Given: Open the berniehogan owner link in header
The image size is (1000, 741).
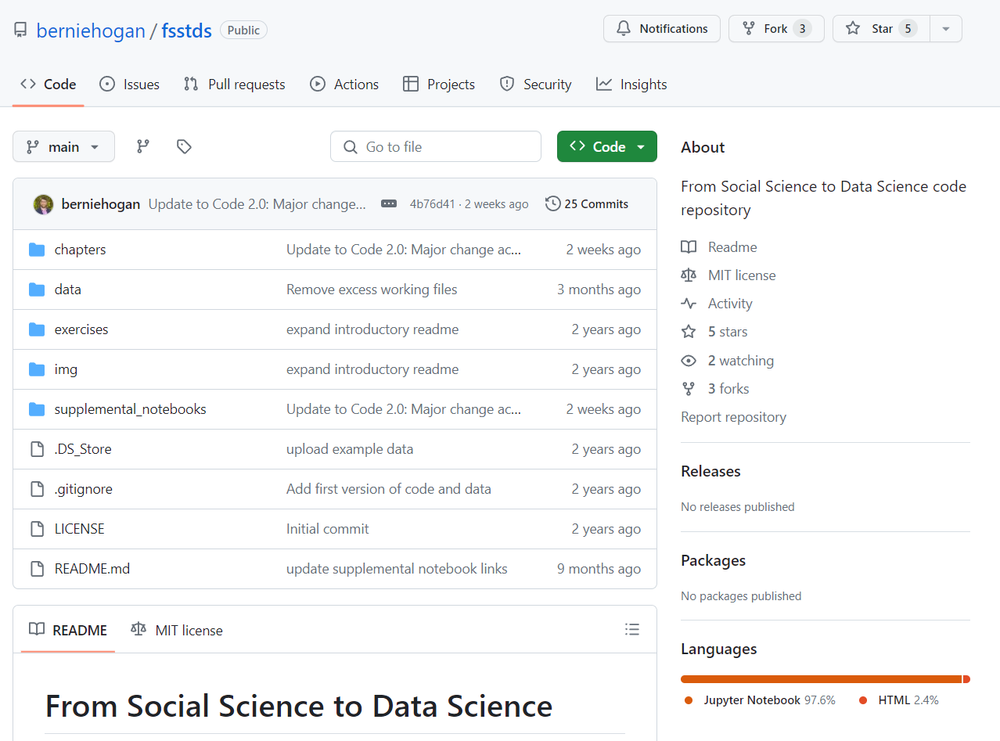Looking at the screenshot, I should [91, 31].
